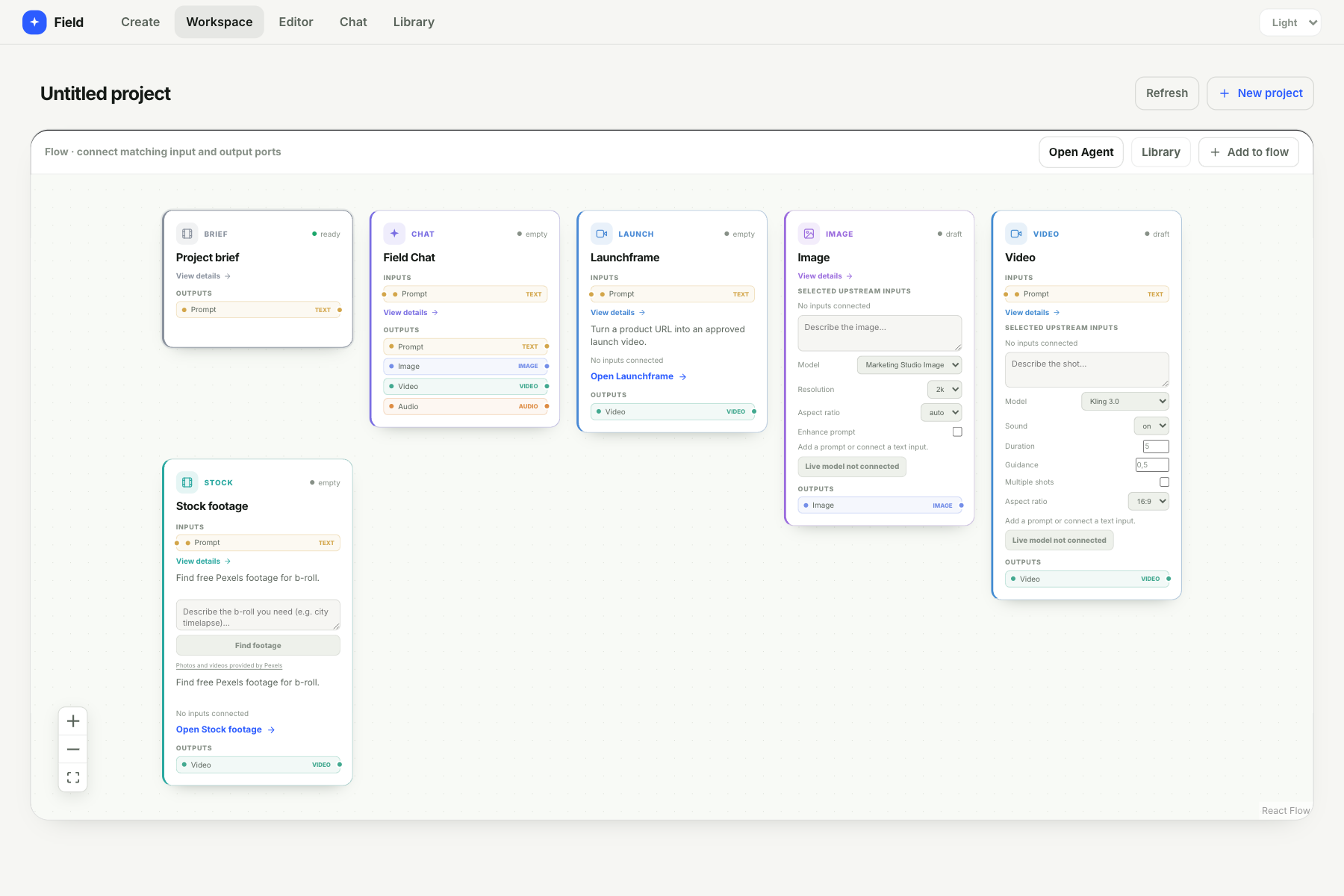Click the Open Launchframe link
The width and height of the screenshot is (1344, 896).
pyautogui.click(x=638, y=376)
